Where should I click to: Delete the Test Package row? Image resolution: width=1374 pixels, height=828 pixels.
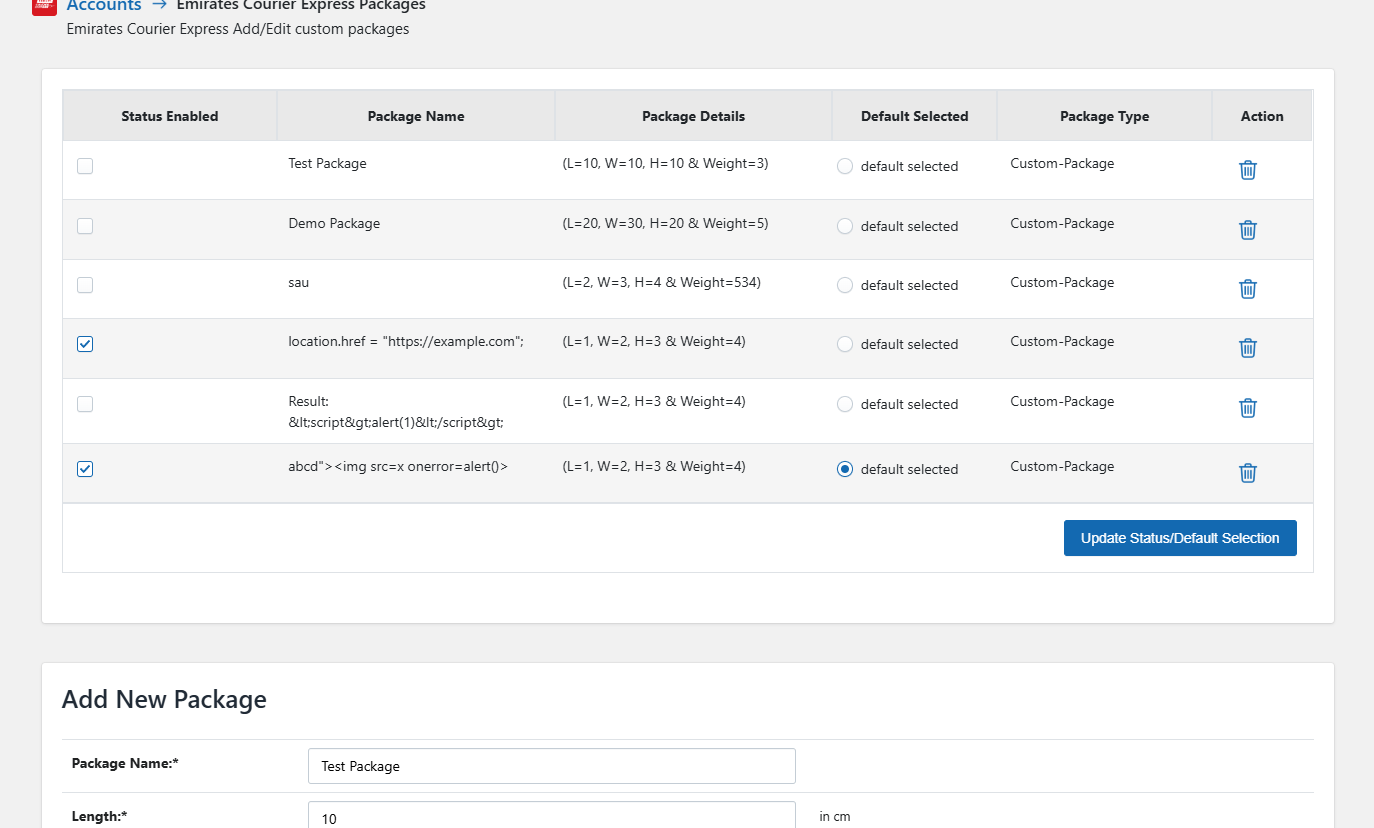point(1248,170)
